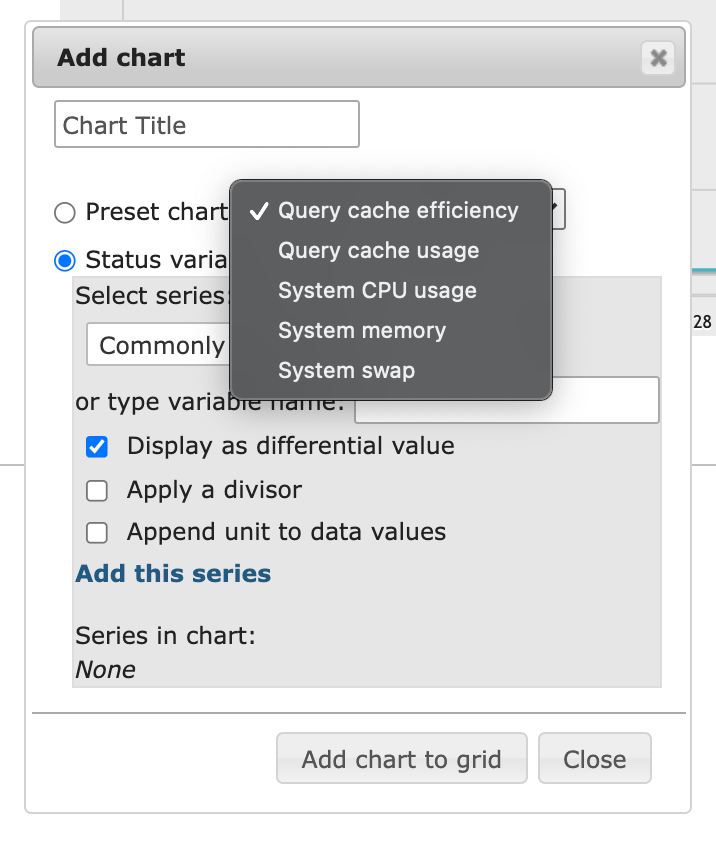Click the Close button at dialog bottom
716x844 pixels.
pos(594,758)
